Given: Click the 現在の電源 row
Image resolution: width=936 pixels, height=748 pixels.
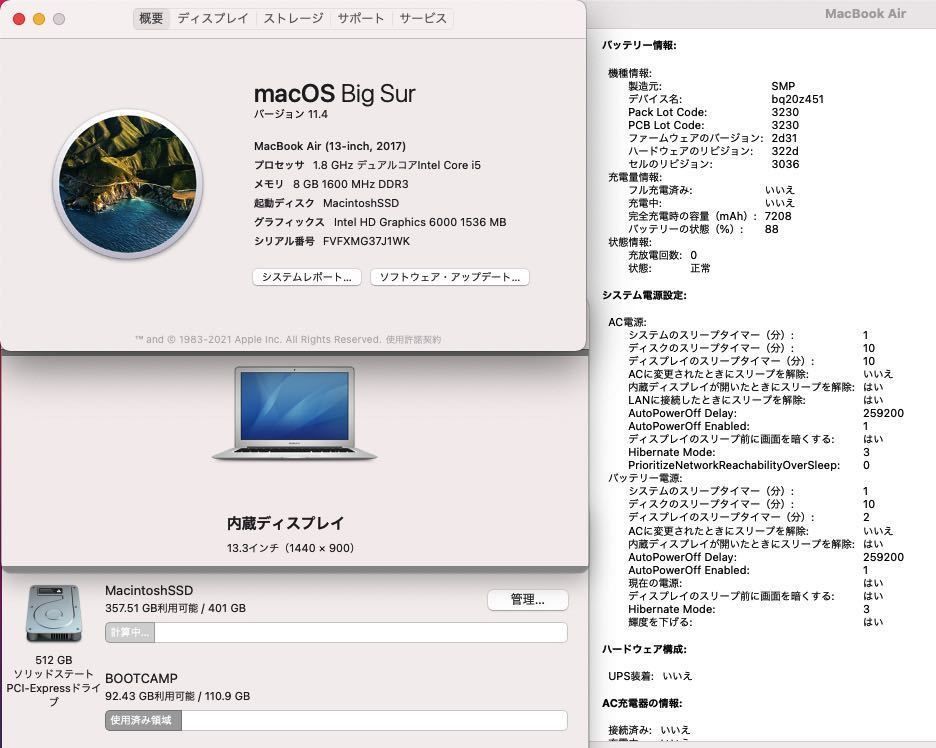Looking at the screenshot, I should [x=756, y=583].
